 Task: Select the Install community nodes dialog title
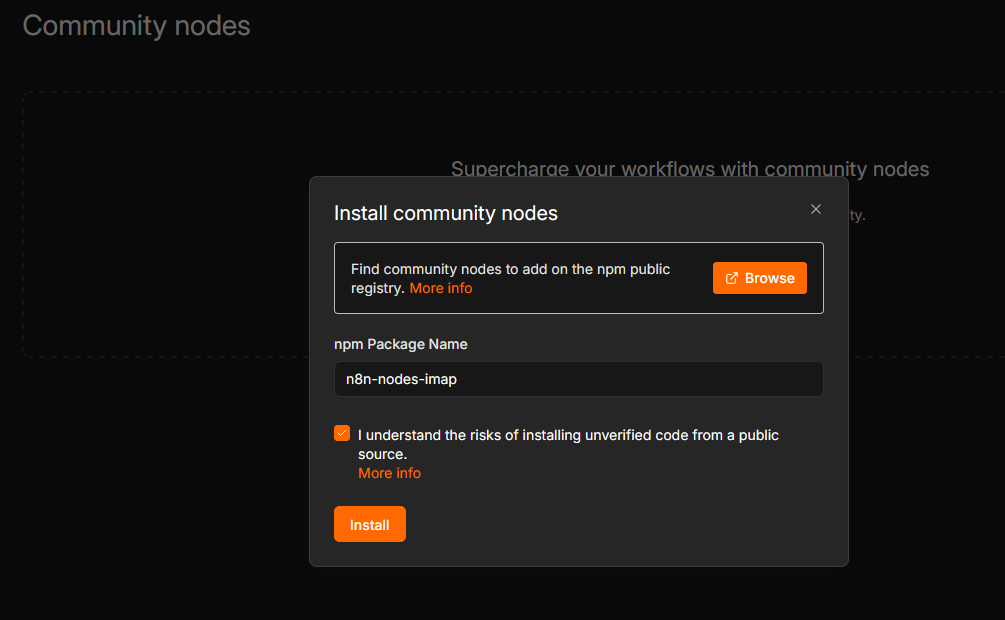coord(445,213)
